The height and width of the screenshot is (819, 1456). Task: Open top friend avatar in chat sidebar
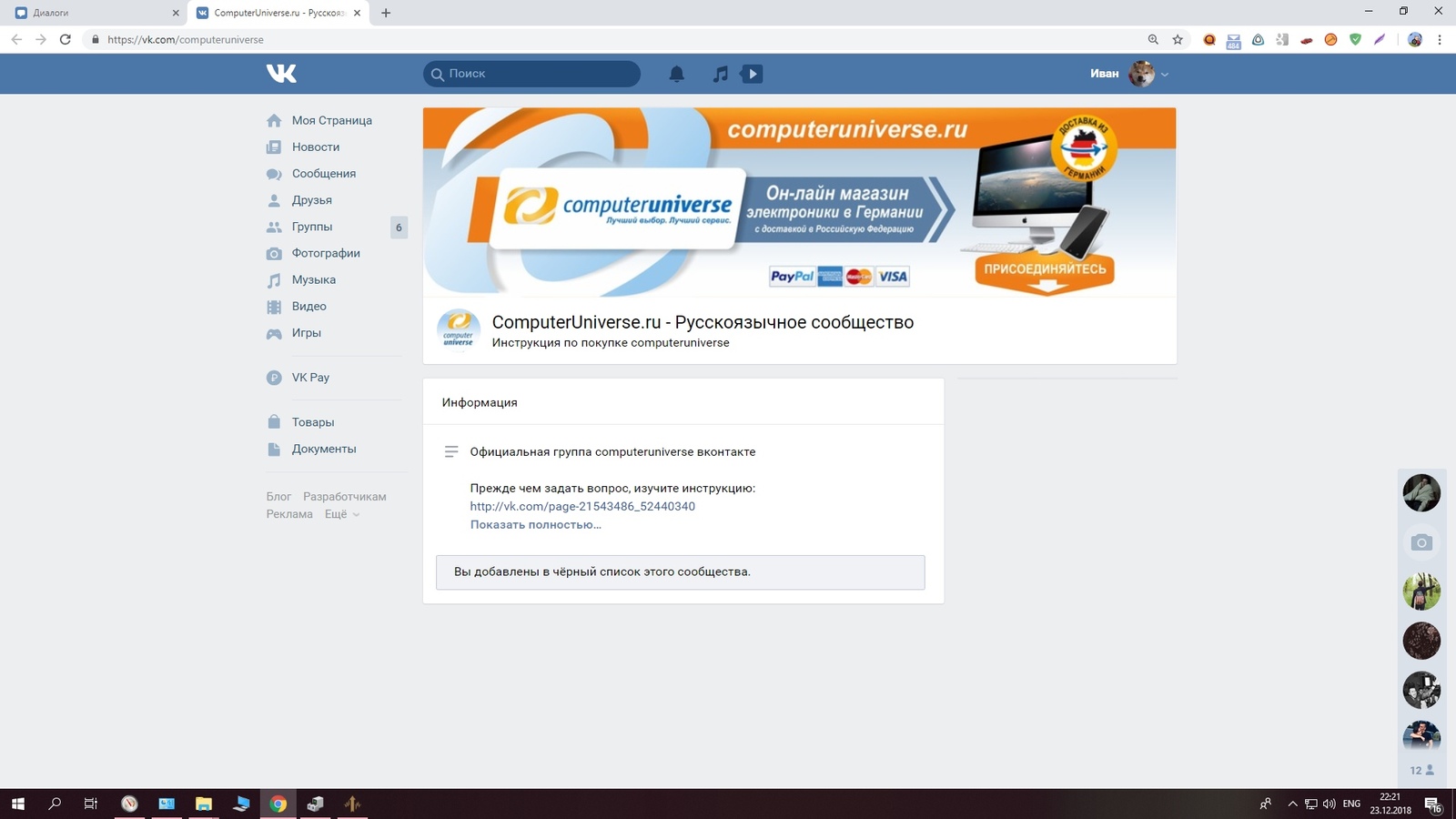point(1421,493)
